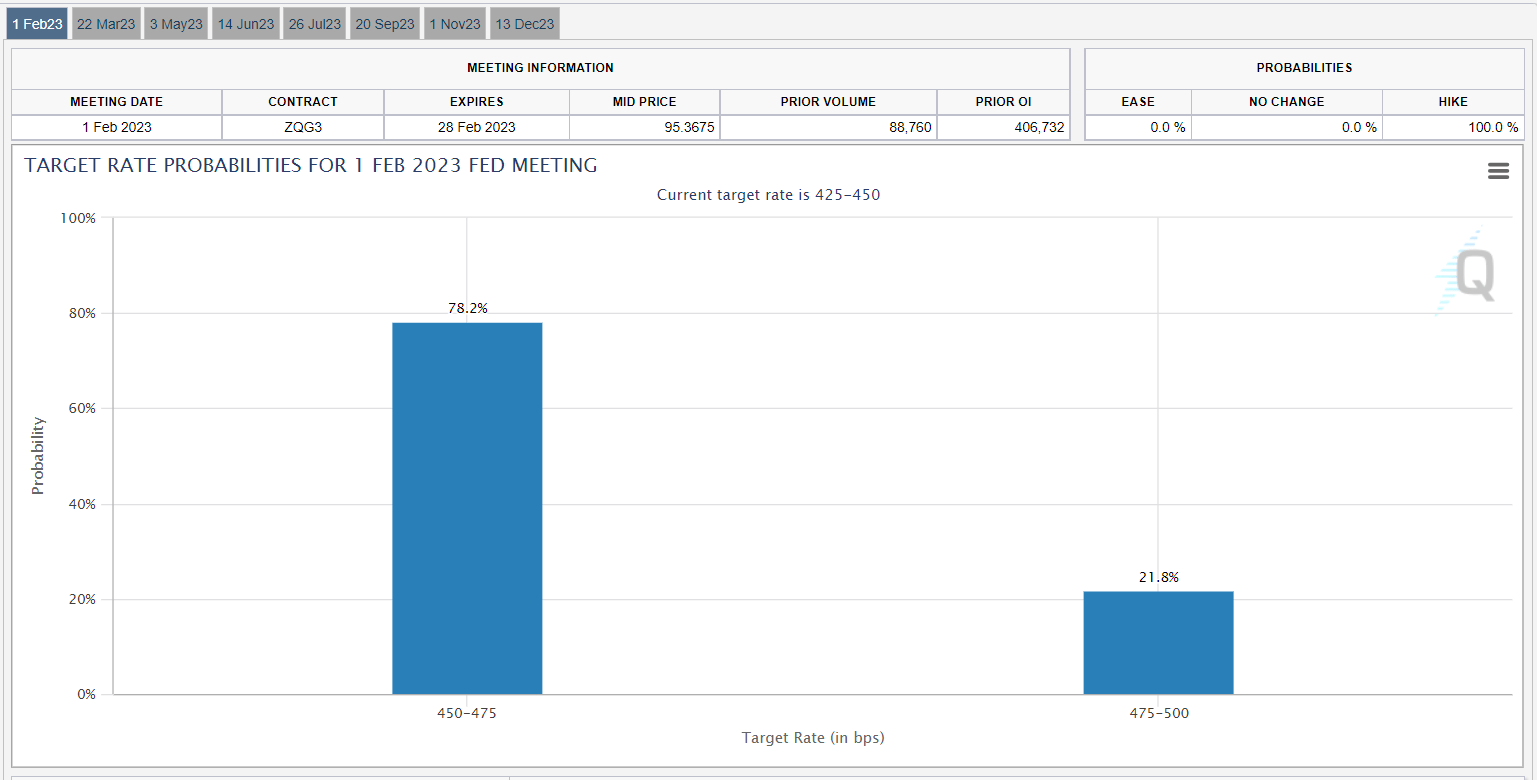
Task: Click the 78.2% bar data label
Action: [x=467, y=308]
